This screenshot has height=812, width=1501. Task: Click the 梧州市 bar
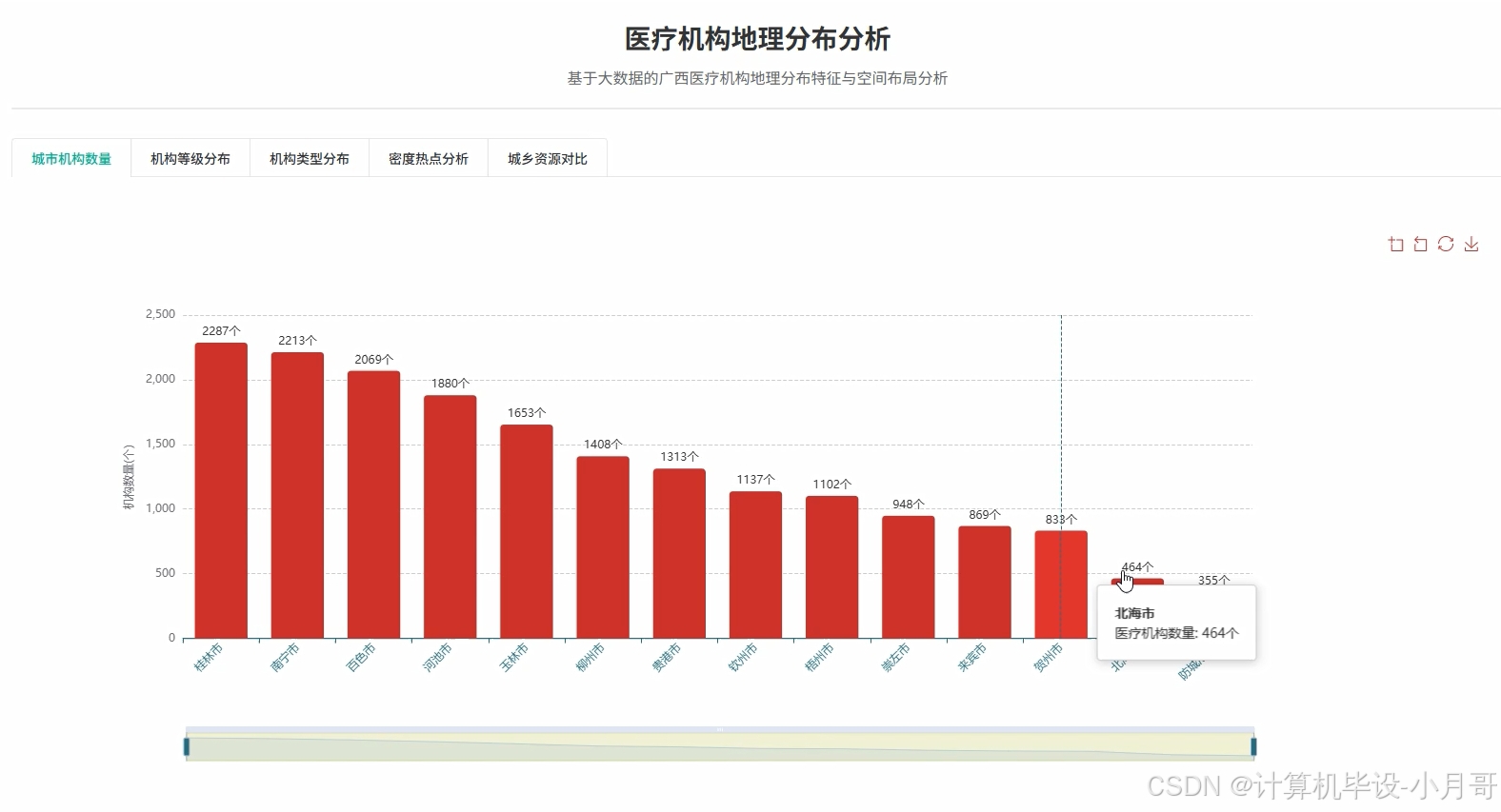tap(831, 566)
